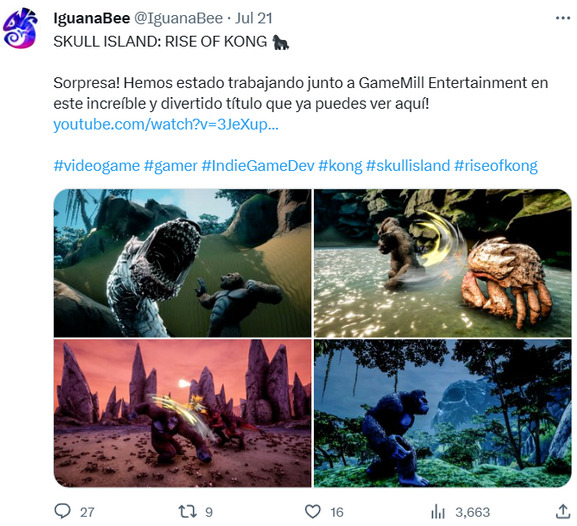Click the @IguanaBee handle
The image size is (577, 526).
coord(178,18)
